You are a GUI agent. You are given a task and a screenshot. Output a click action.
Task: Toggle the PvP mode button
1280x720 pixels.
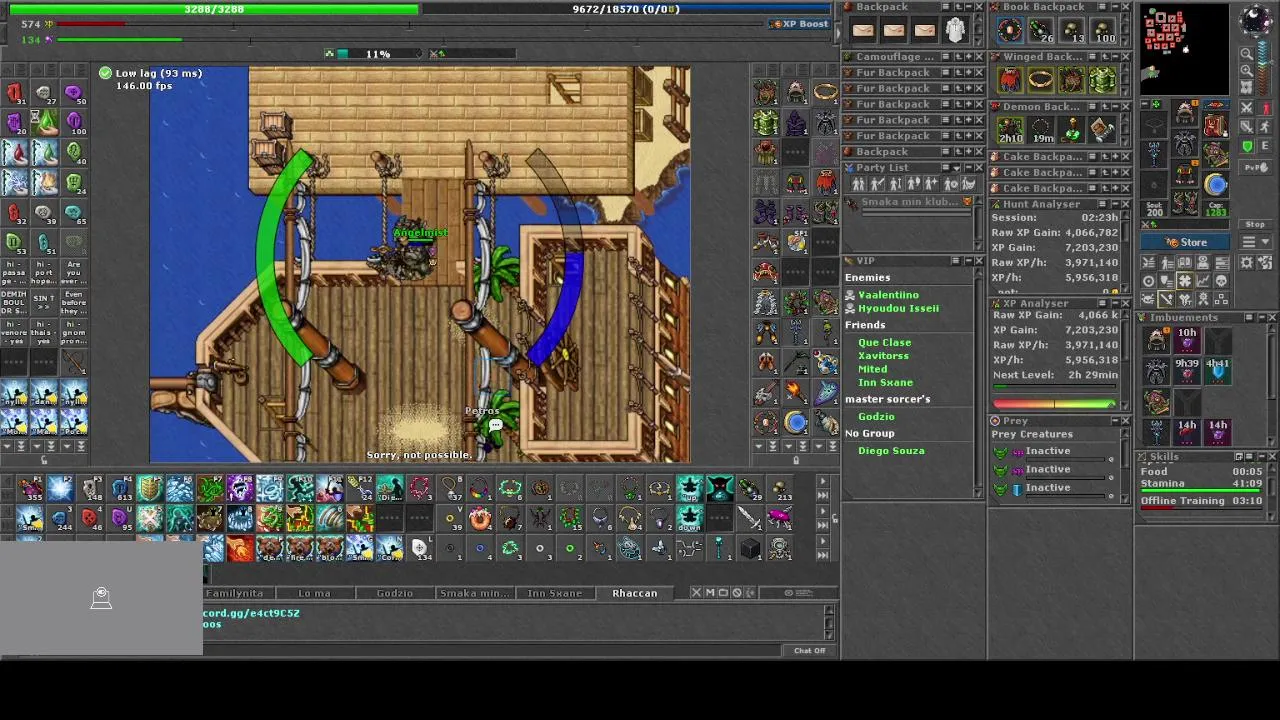pos(1255,167)
